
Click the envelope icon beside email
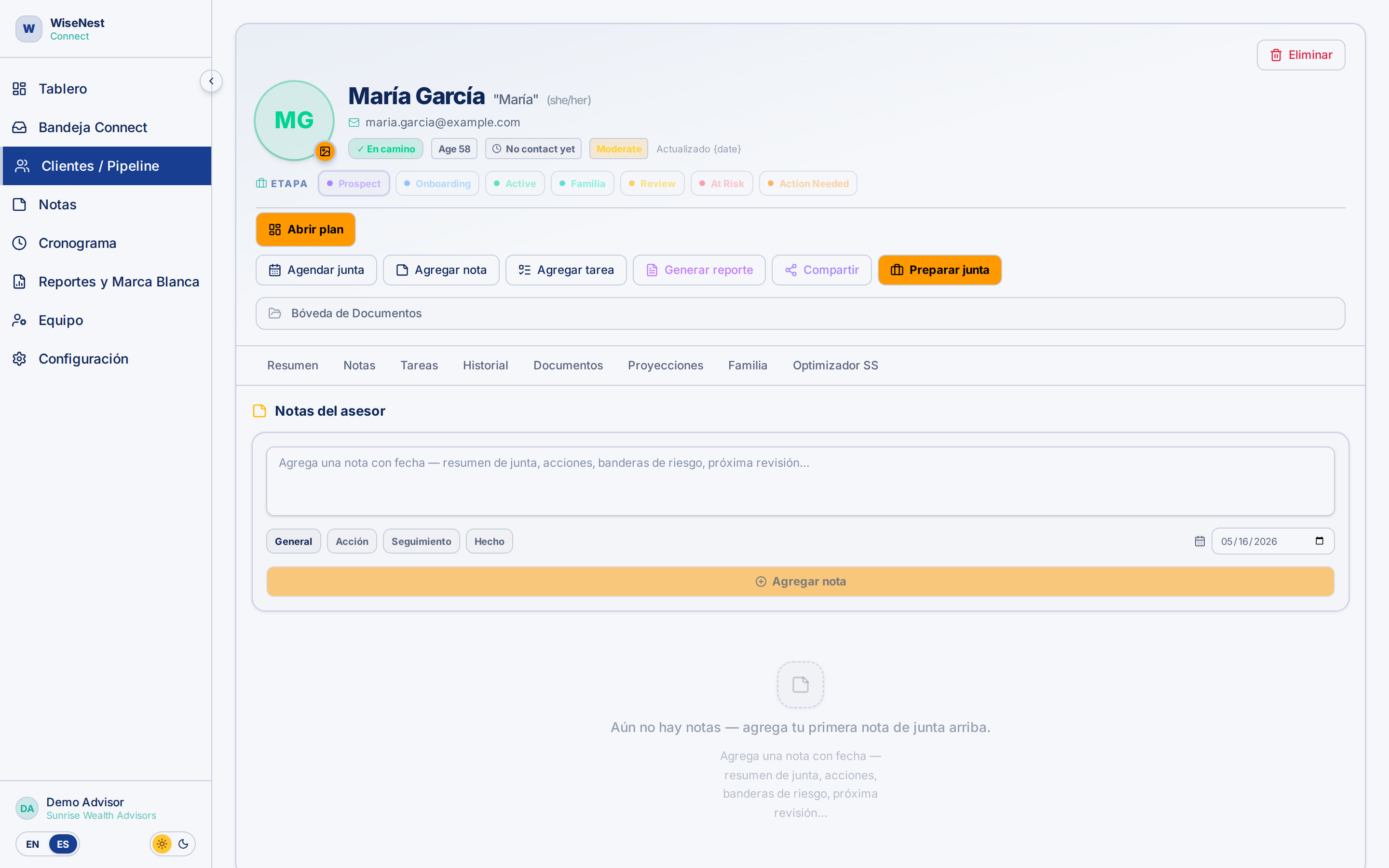354,122
